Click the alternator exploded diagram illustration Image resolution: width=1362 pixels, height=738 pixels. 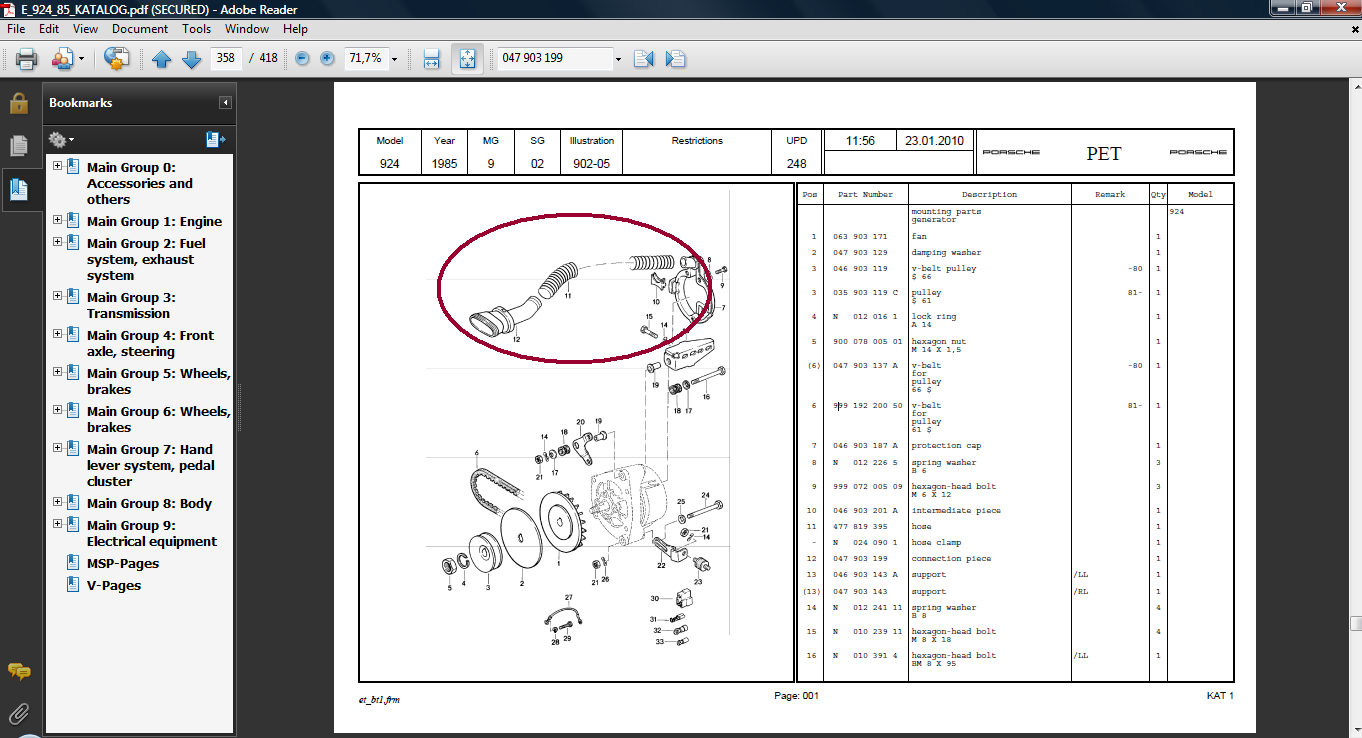click(x=576, y=431)
